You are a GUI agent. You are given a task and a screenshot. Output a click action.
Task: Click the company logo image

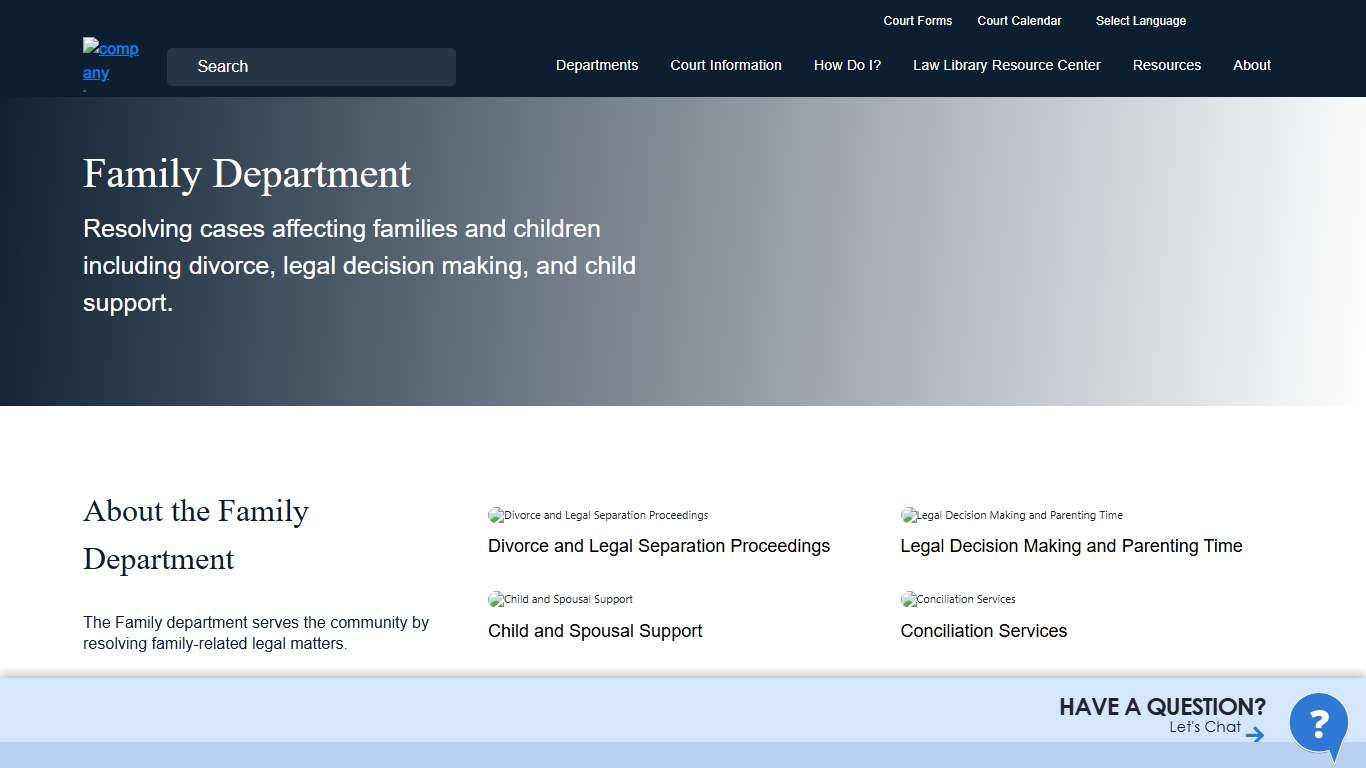tap(110, 61)
